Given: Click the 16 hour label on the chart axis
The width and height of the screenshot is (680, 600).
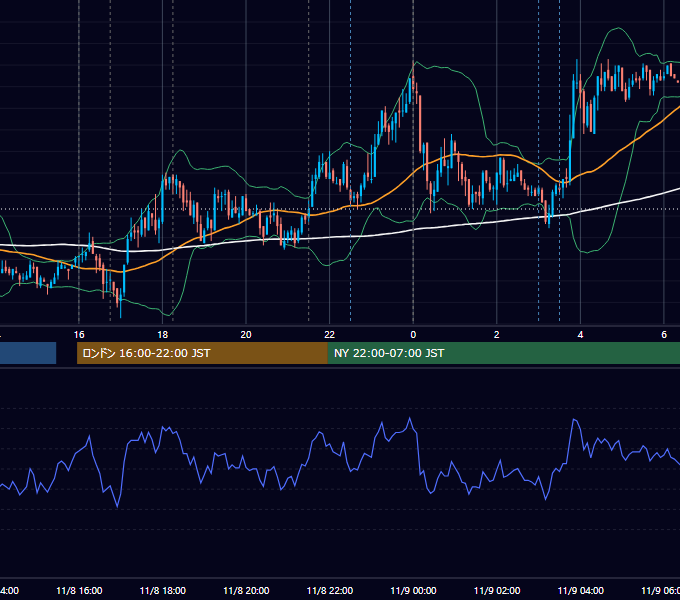Looking at the screenshot, I should coord(79,335).
